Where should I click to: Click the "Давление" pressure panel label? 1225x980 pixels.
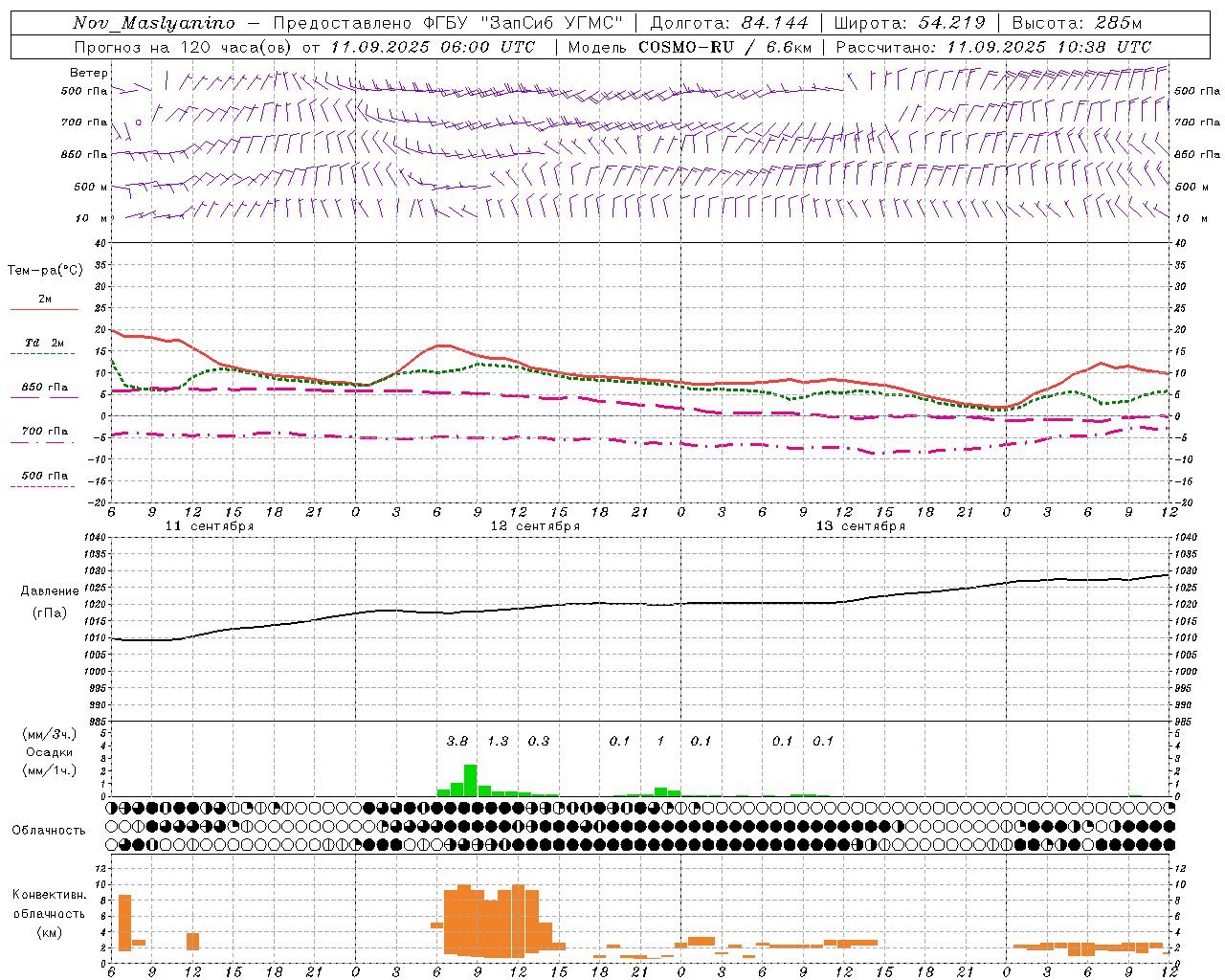(x=50, y=591)
